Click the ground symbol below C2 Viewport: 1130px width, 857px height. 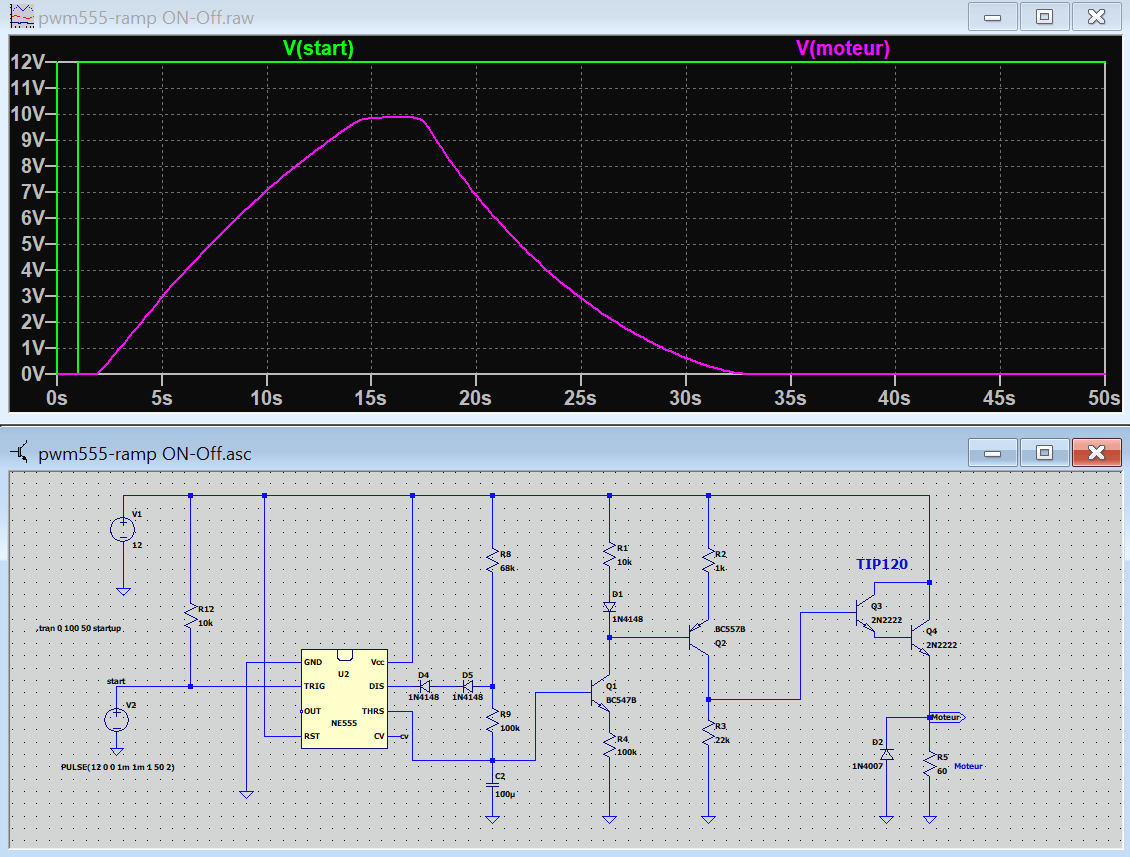(493, 820)
